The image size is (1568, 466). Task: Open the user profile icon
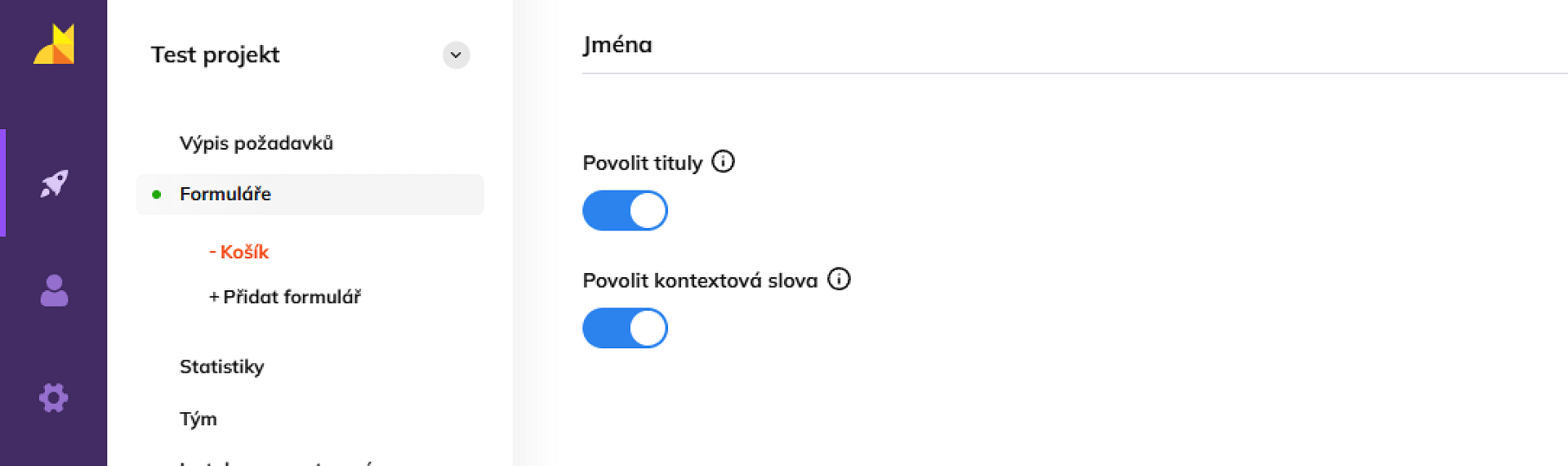click(54, 290)
